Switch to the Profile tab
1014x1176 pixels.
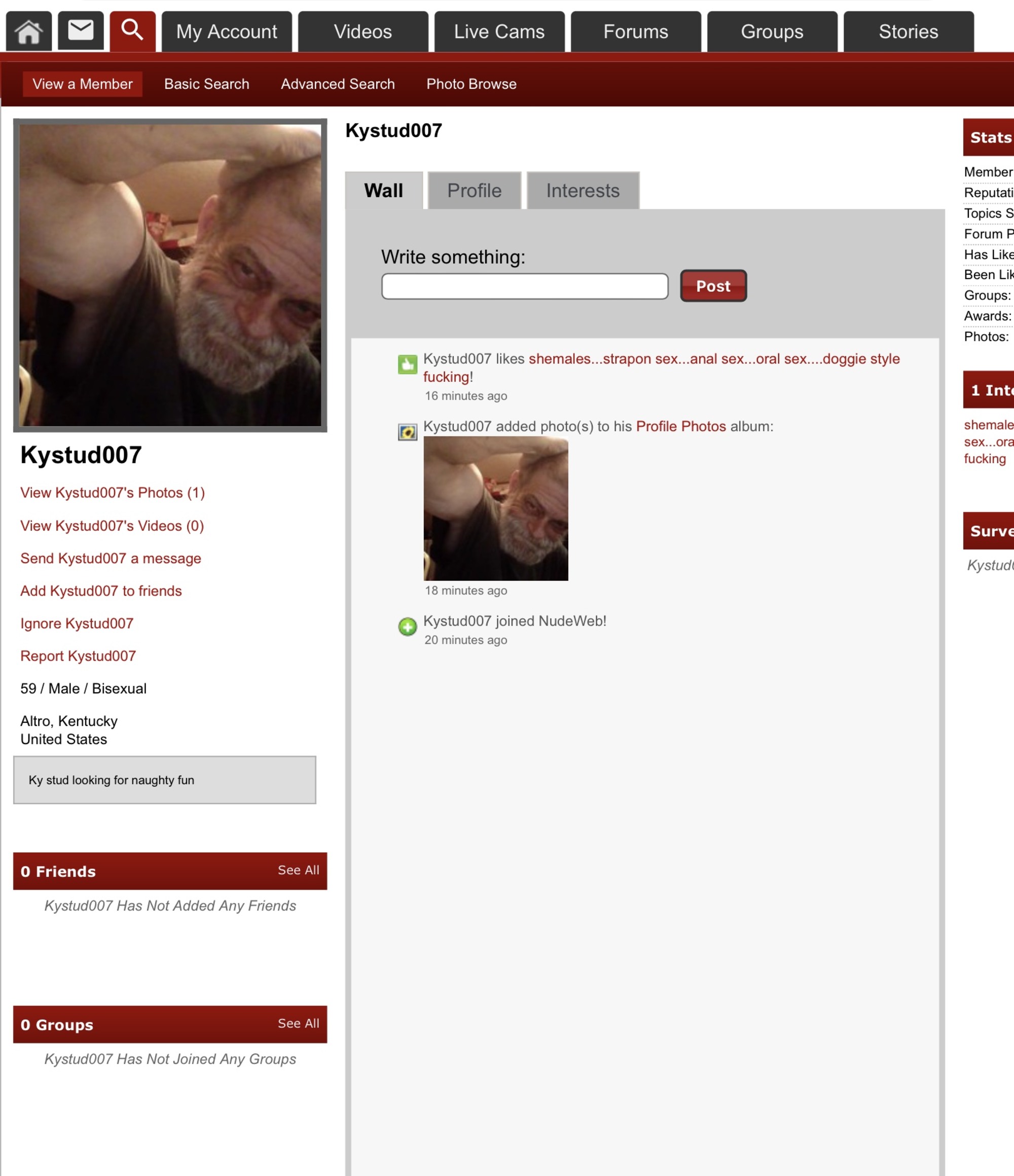tap(474, 191)
